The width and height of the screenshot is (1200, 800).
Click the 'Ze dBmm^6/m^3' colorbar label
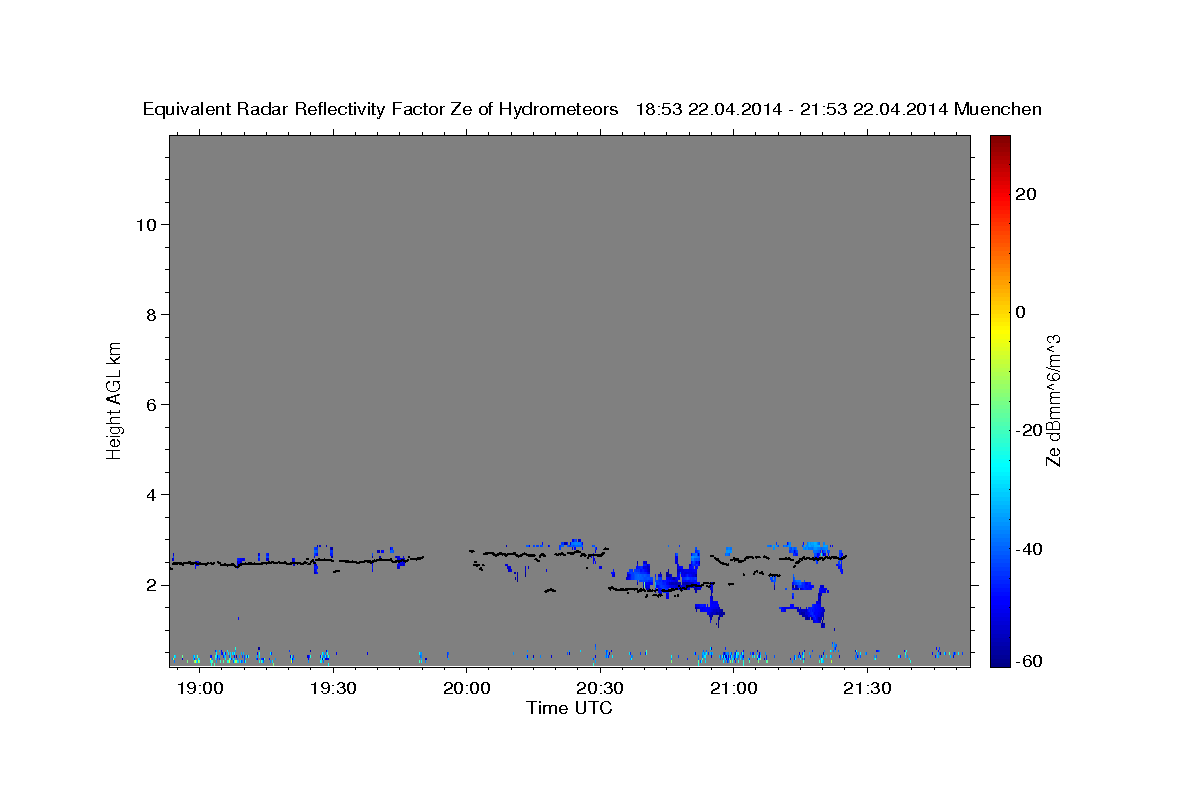(x=1052, y=400)
